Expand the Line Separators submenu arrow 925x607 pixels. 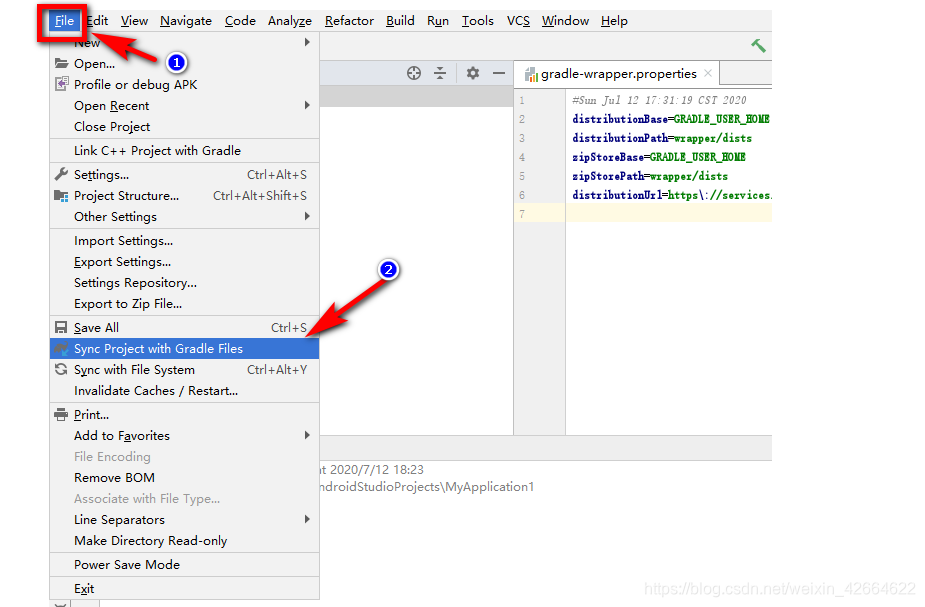pyautogui.click(x=307, y=519)
